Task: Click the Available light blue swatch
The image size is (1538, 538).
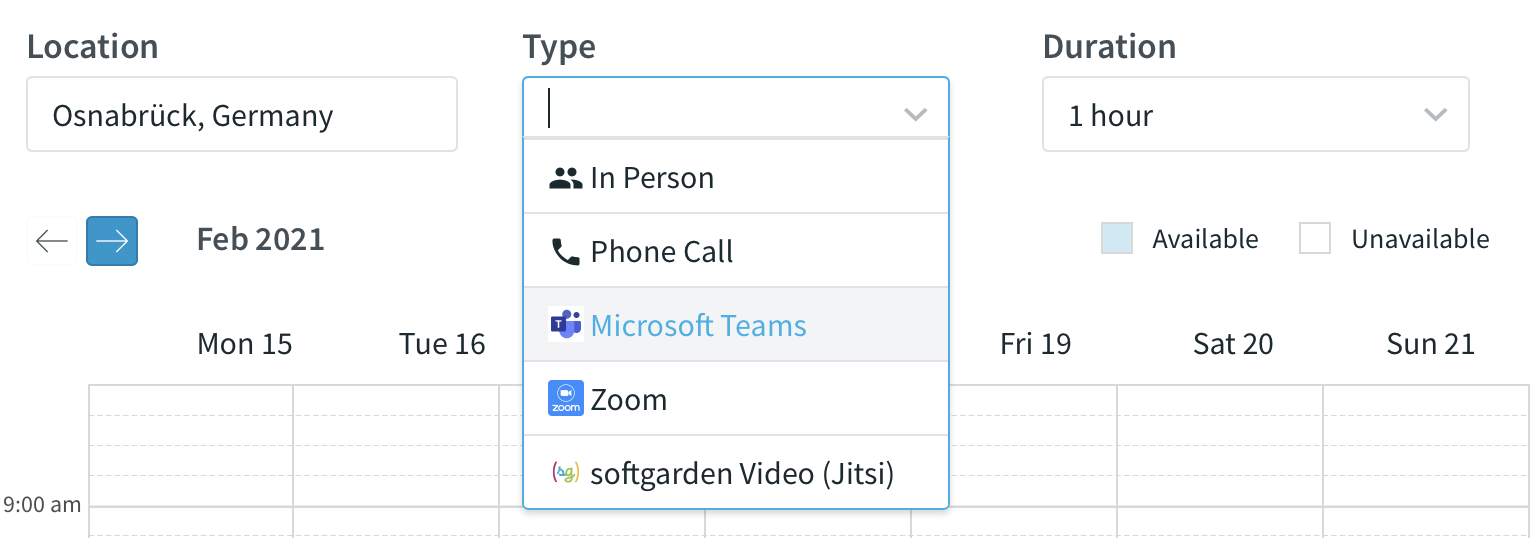Action: 1117,239
